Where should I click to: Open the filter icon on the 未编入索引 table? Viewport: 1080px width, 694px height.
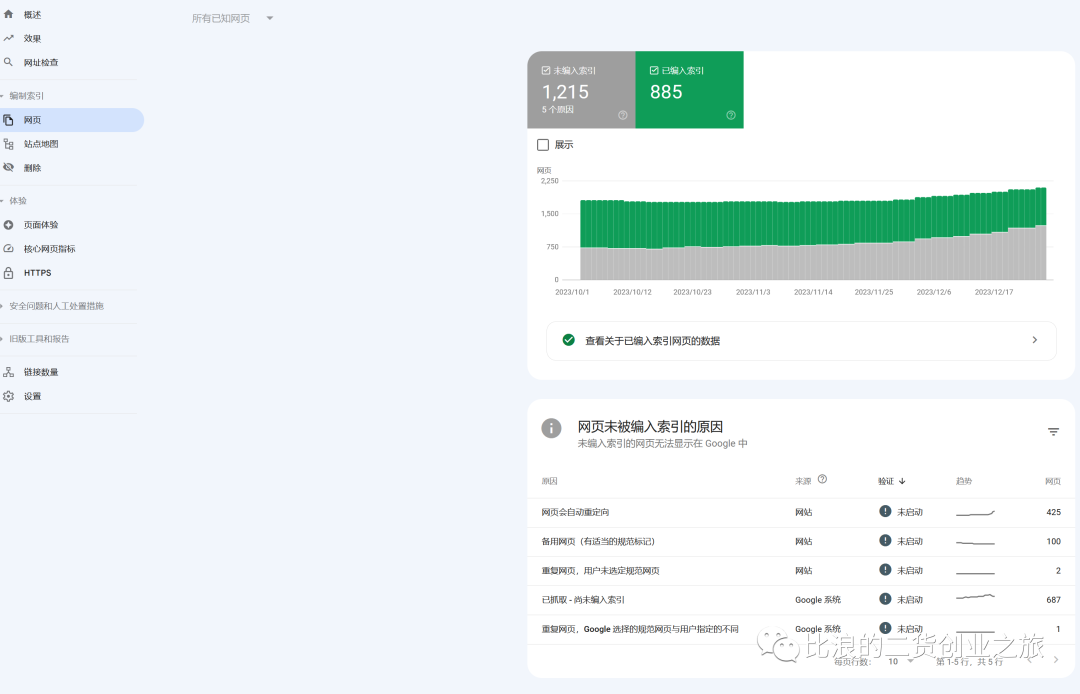pyautogui.click(x=1053, y=432)
